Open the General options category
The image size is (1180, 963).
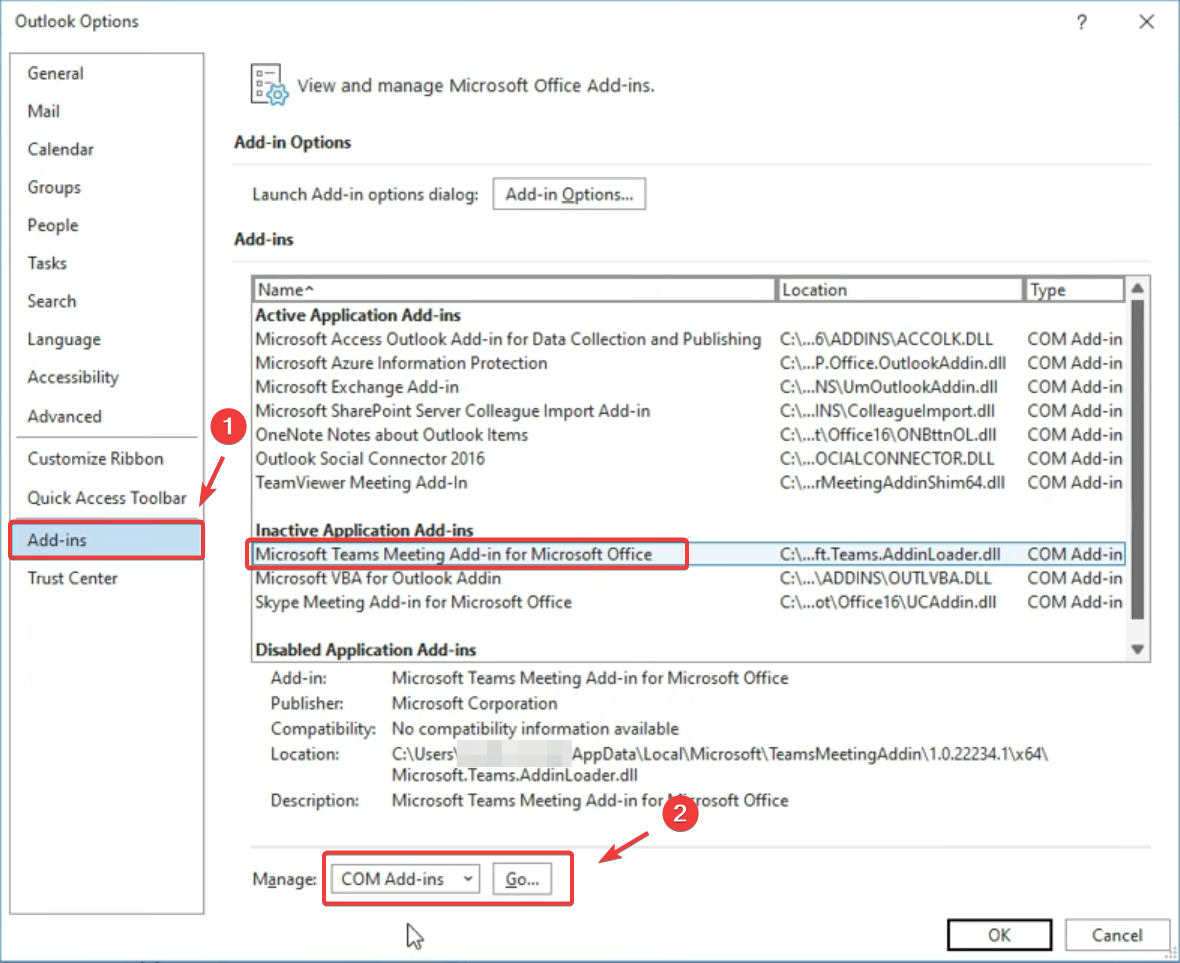(56, 73)
